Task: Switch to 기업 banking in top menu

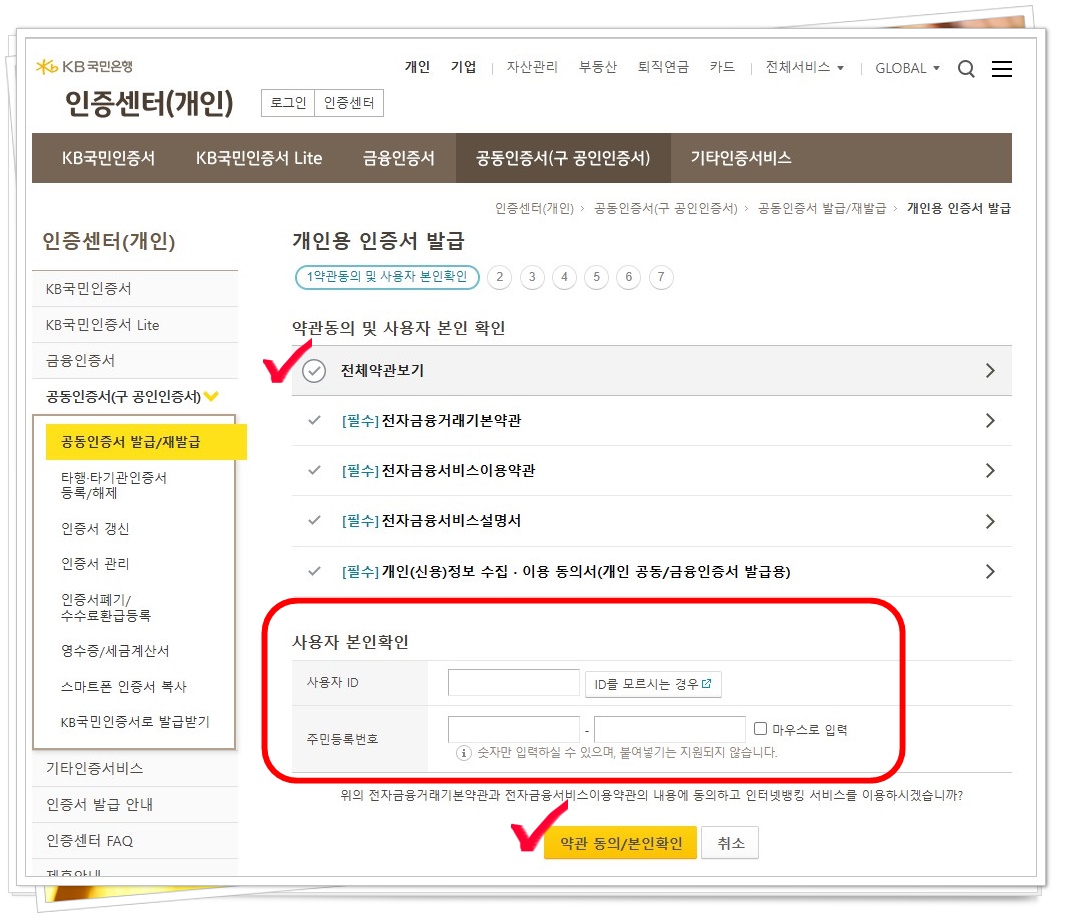Action: pos(463,67)
